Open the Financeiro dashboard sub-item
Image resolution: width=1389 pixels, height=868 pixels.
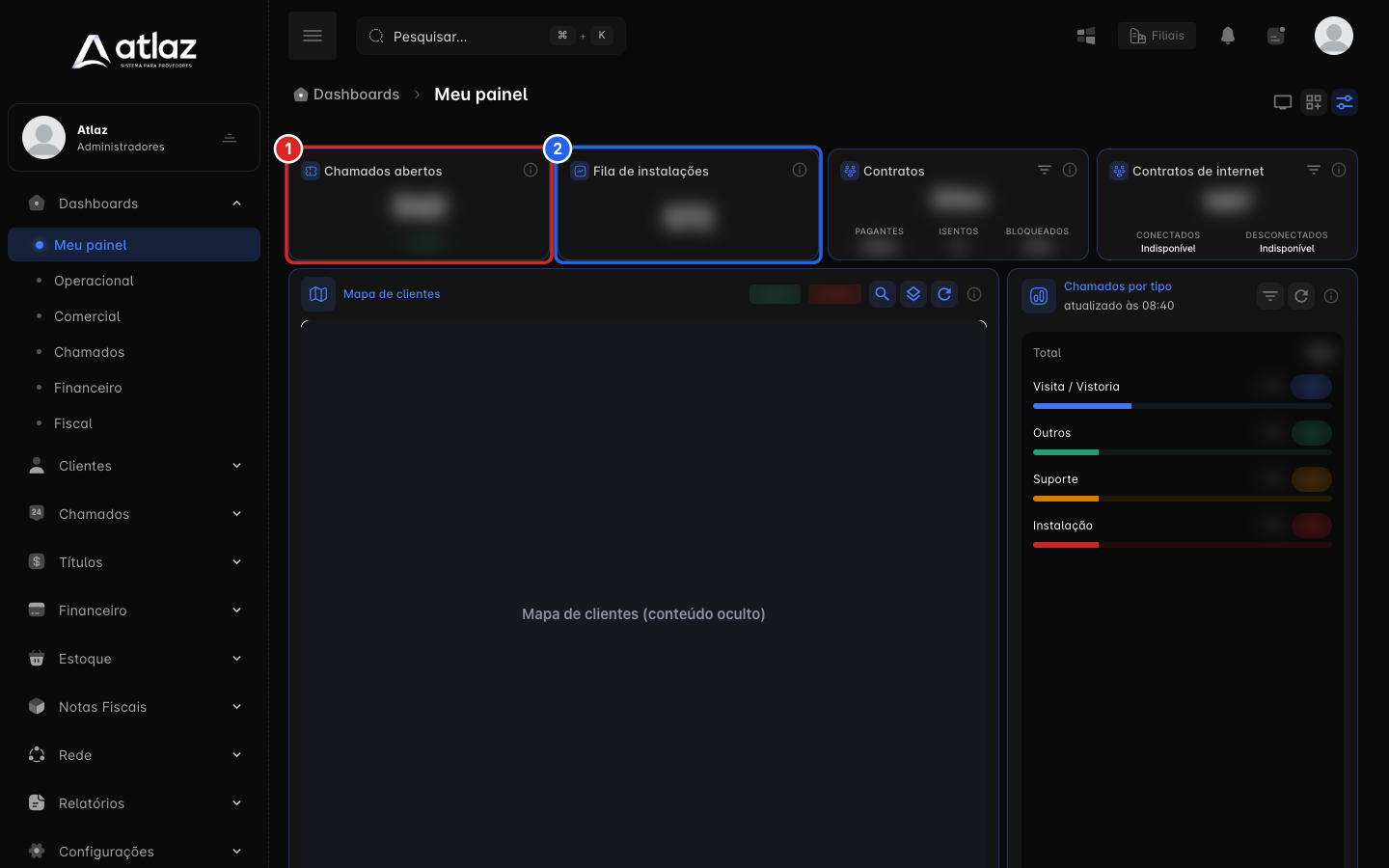pos(88,388)
